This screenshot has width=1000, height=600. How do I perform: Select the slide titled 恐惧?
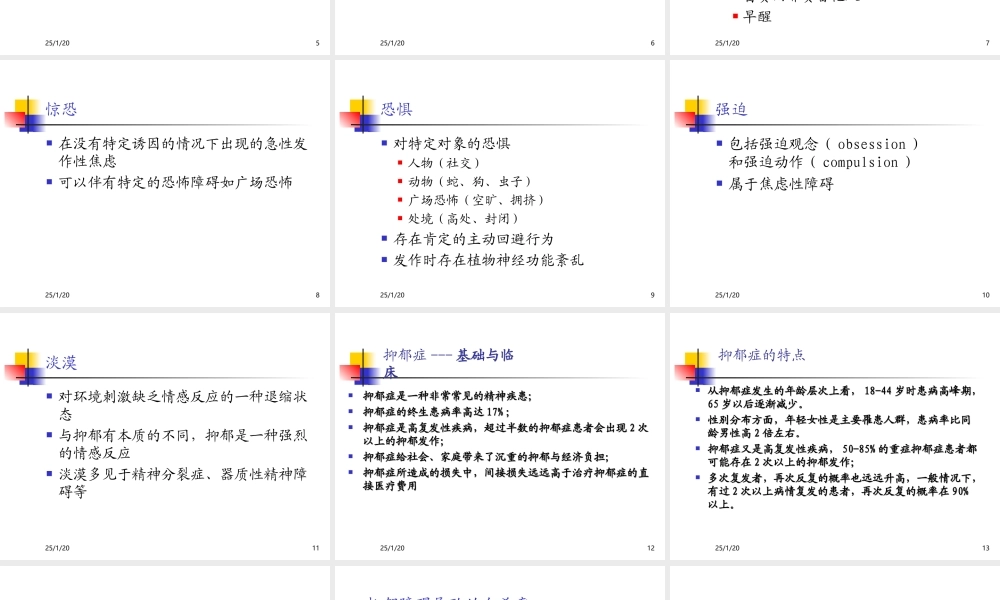(499, 184)
